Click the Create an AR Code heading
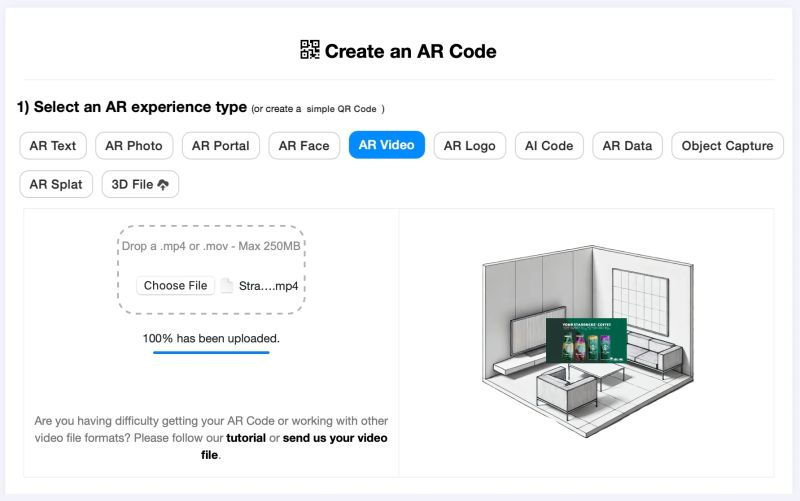 [x=410, y=51]
